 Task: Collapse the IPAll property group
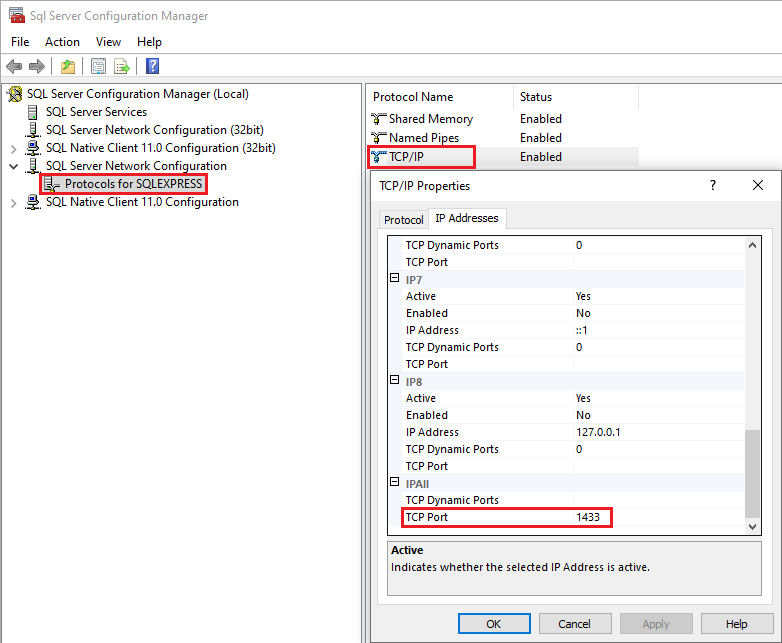394,482
